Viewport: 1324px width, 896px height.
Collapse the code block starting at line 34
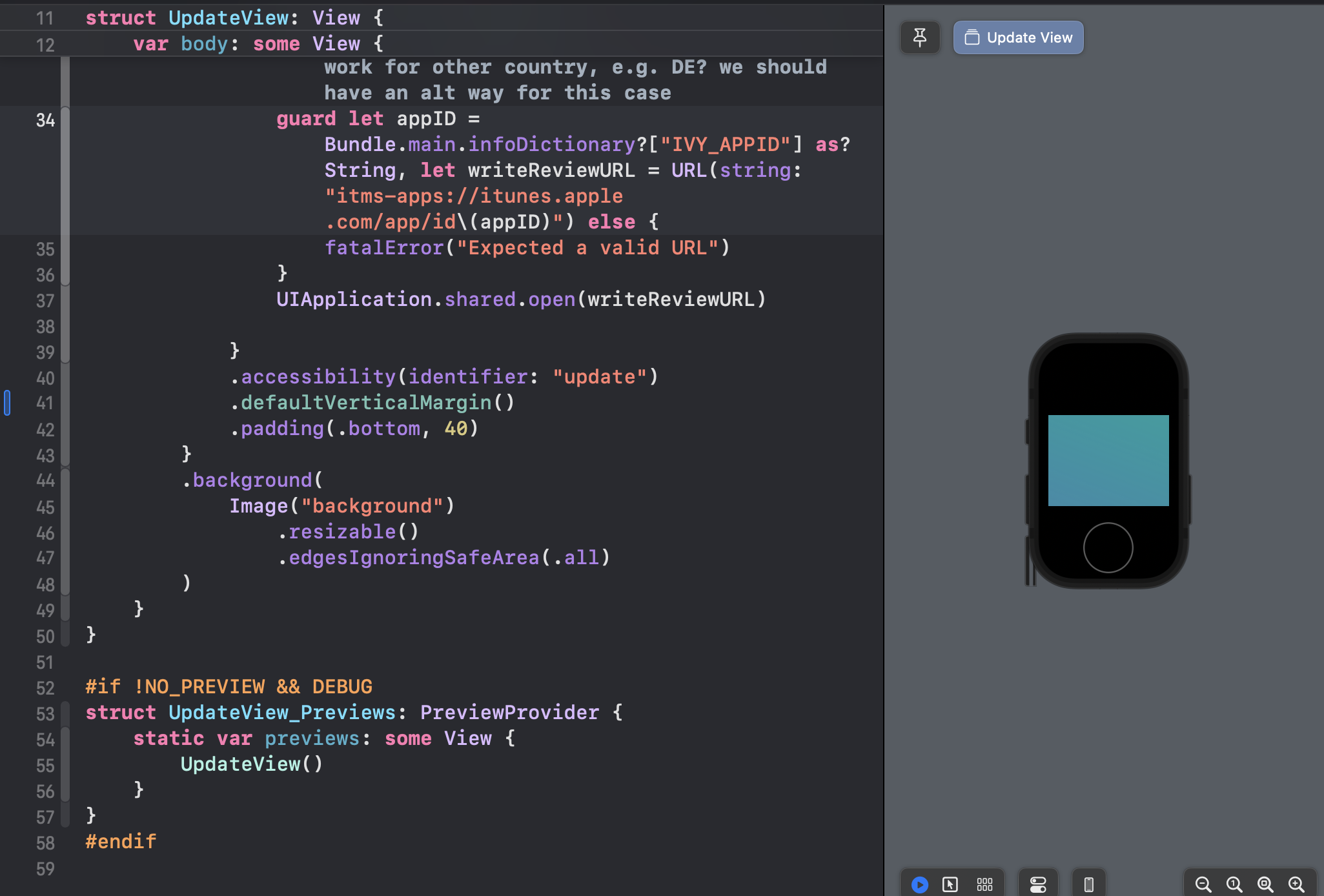tap(65, 120)
